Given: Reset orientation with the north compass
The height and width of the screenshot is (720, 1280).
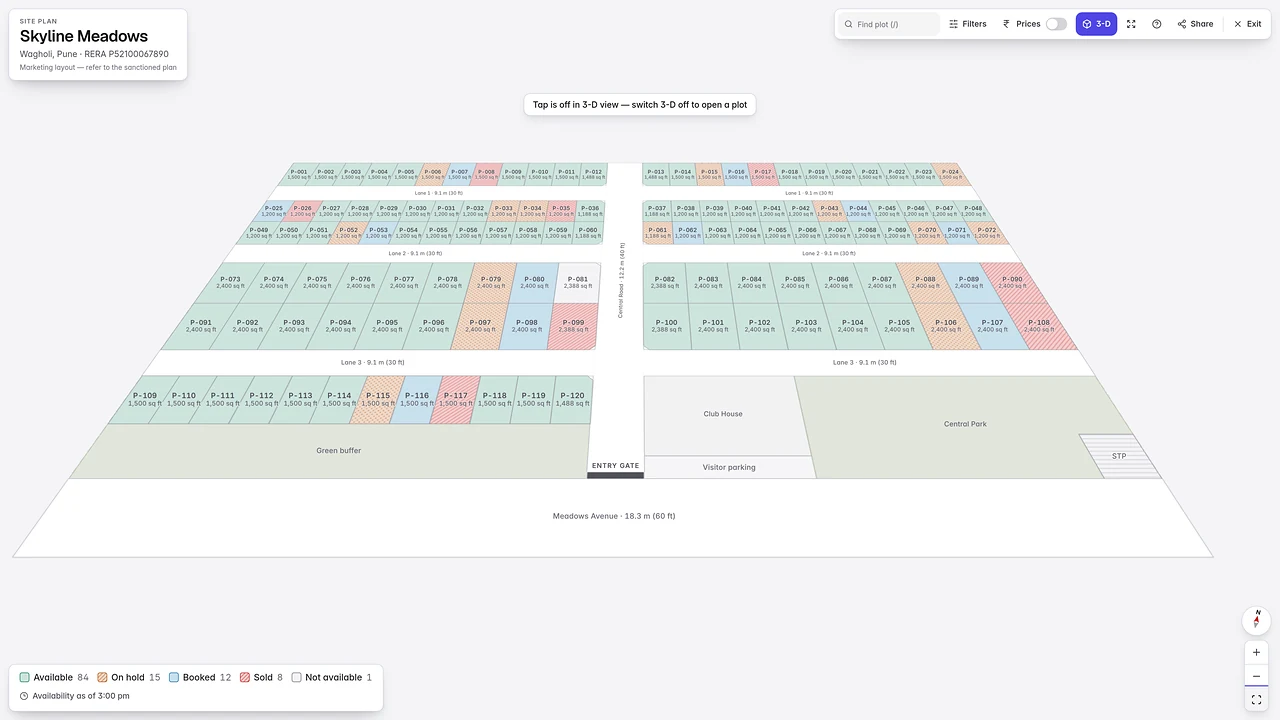Looking at the screenshot, I should point(1256,620).
